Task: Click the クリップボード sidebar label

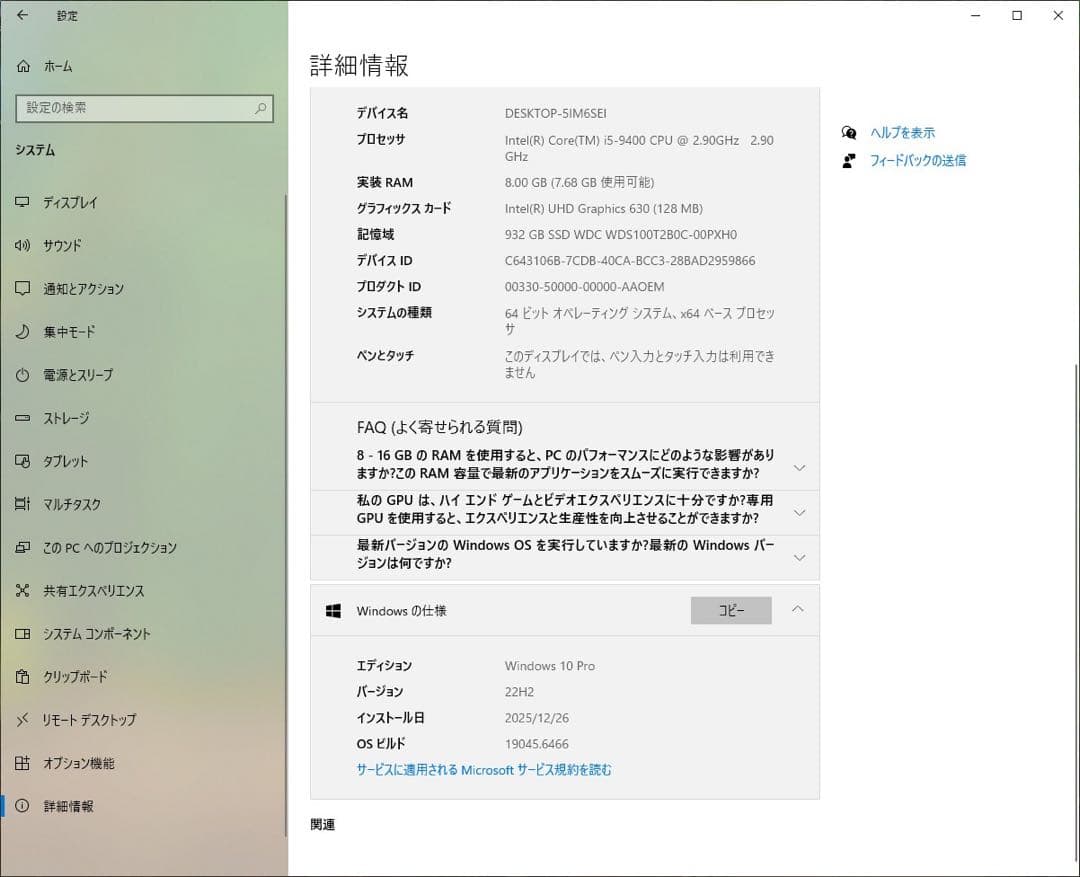Action: 75,677
